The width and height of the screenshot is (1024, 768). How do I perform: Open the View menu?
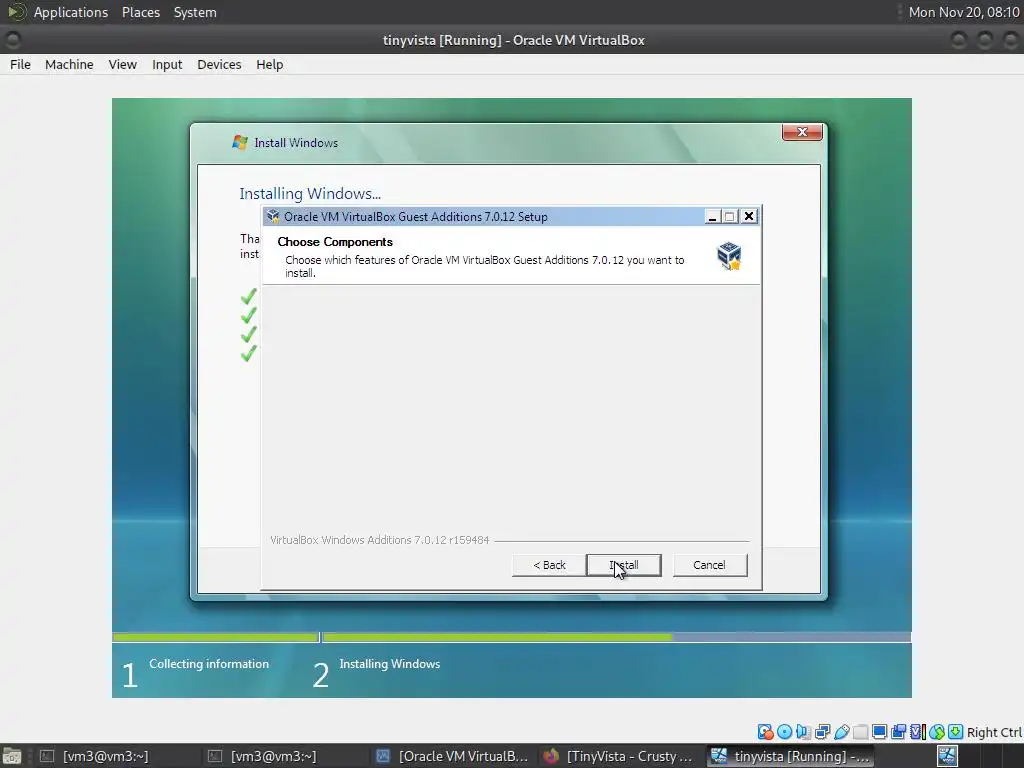(x=123, y=65)
